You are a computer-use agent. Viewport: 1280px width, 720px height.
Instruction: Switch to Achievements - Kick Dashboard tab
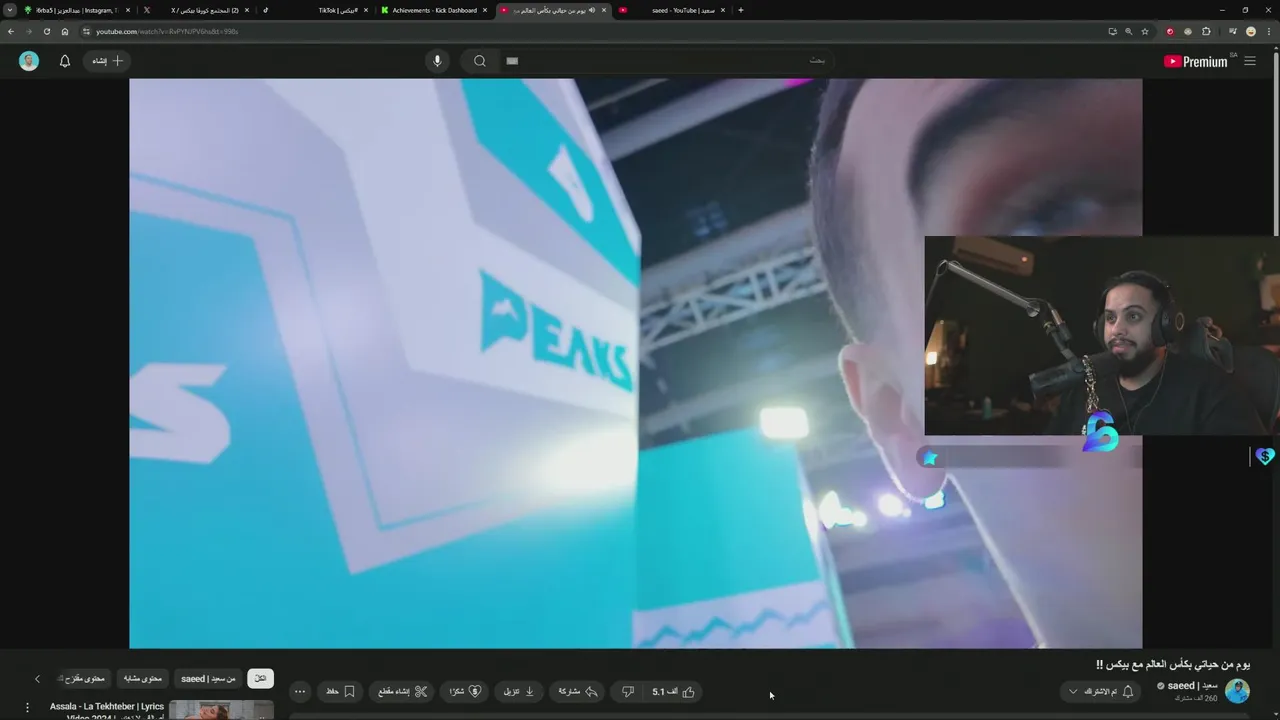point(435,10)
